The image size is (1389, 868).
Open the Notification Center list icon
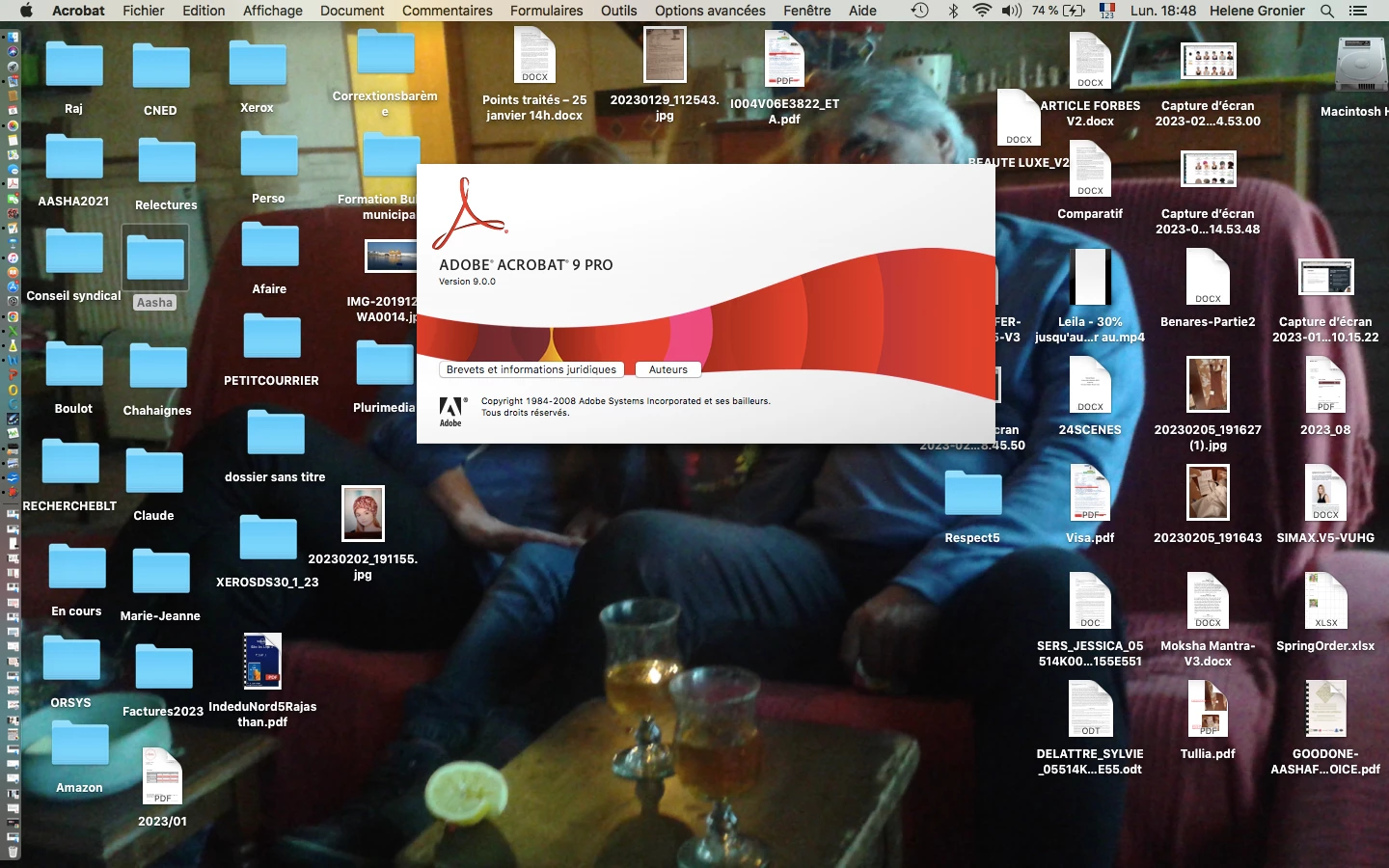click(x=1358, y=11)
